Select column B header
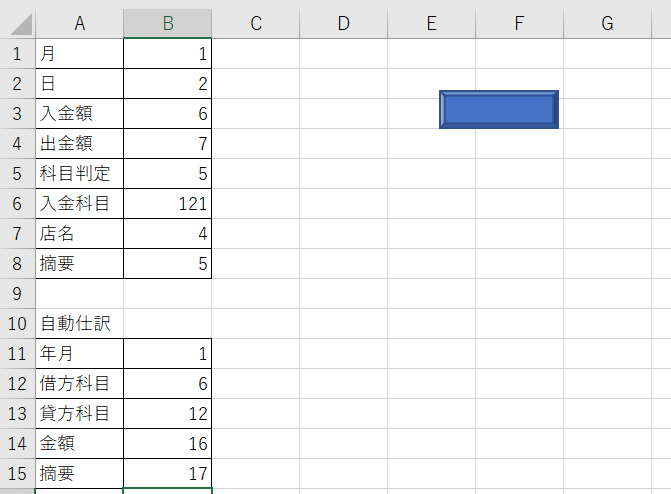Image resolution: width=671 pixels, height=494 pixels. (167, 24)
